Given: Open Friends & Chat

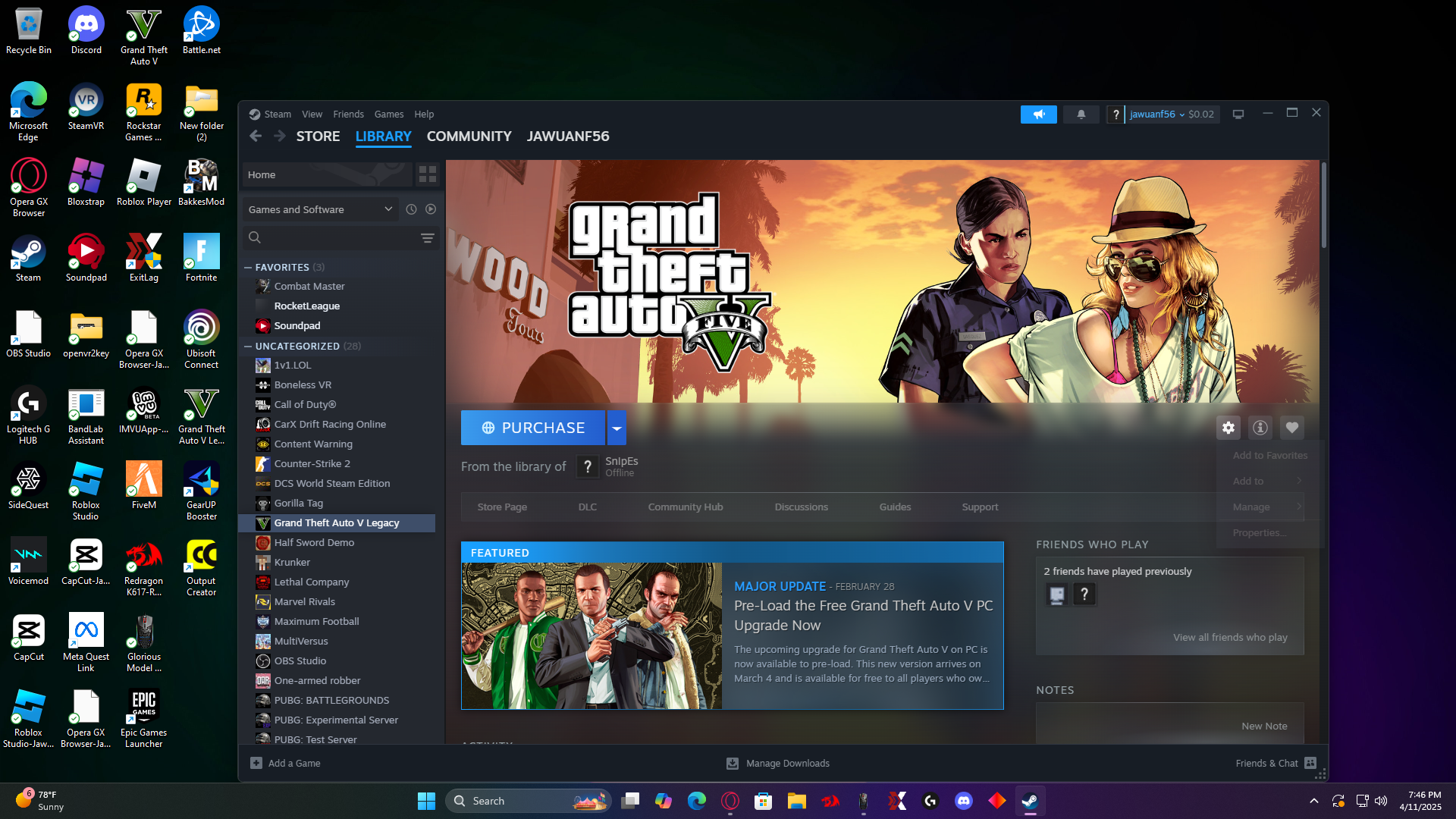Looking at the screenshot, I should click(x=1276, y=764).
